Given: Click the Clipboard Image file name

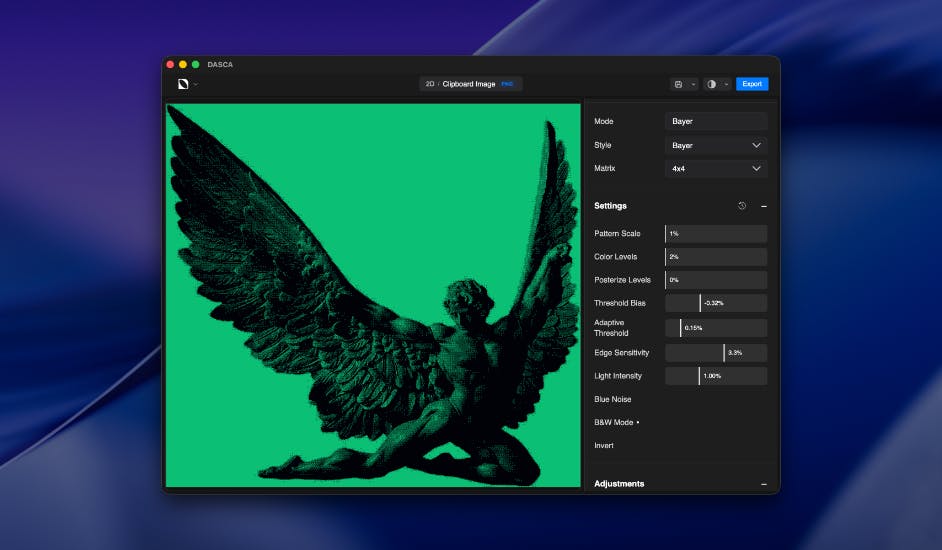Looking at the screenshot, I should point(469,84).
